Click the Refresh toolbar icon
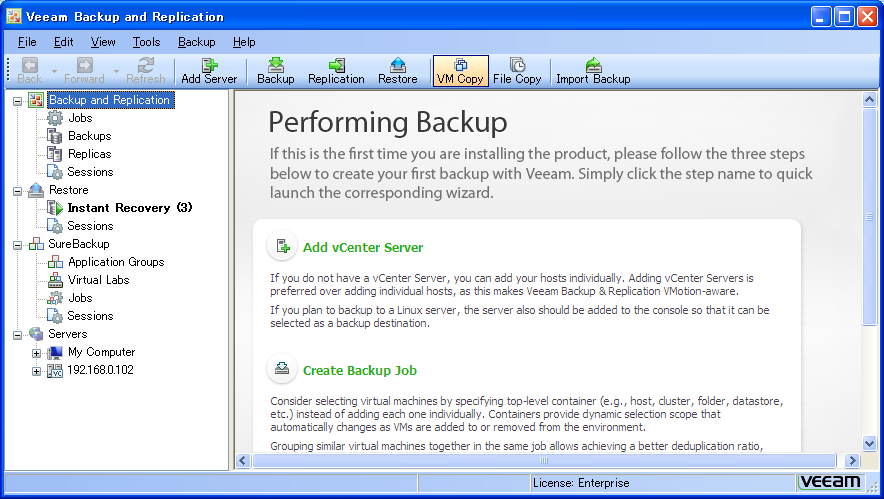The width and height of the screenshot is (884, 499). click(x=145, y=71)
